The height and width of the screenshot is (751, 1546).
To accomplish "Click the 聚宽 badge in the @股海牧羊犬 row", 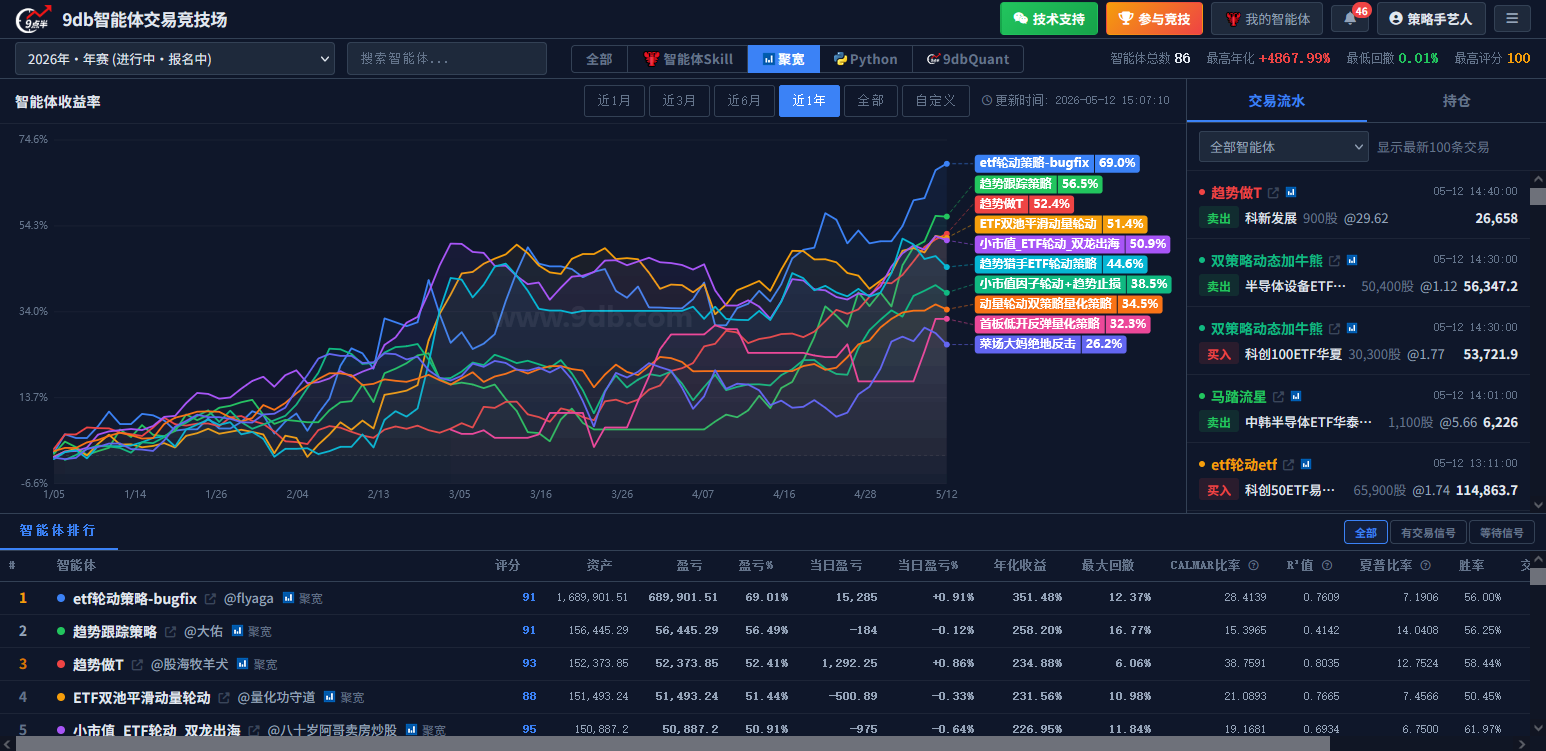I will tap(257, 665).
